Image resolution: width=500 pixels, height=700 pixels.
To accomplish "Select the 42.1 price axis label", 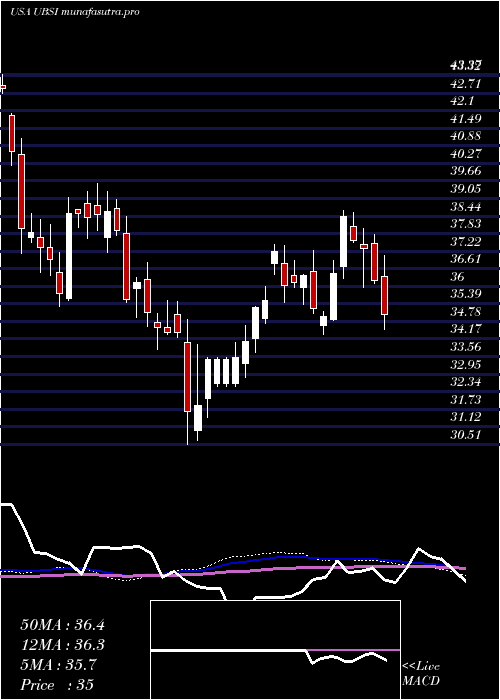I will pyautogui.click(x=462, y=101).
